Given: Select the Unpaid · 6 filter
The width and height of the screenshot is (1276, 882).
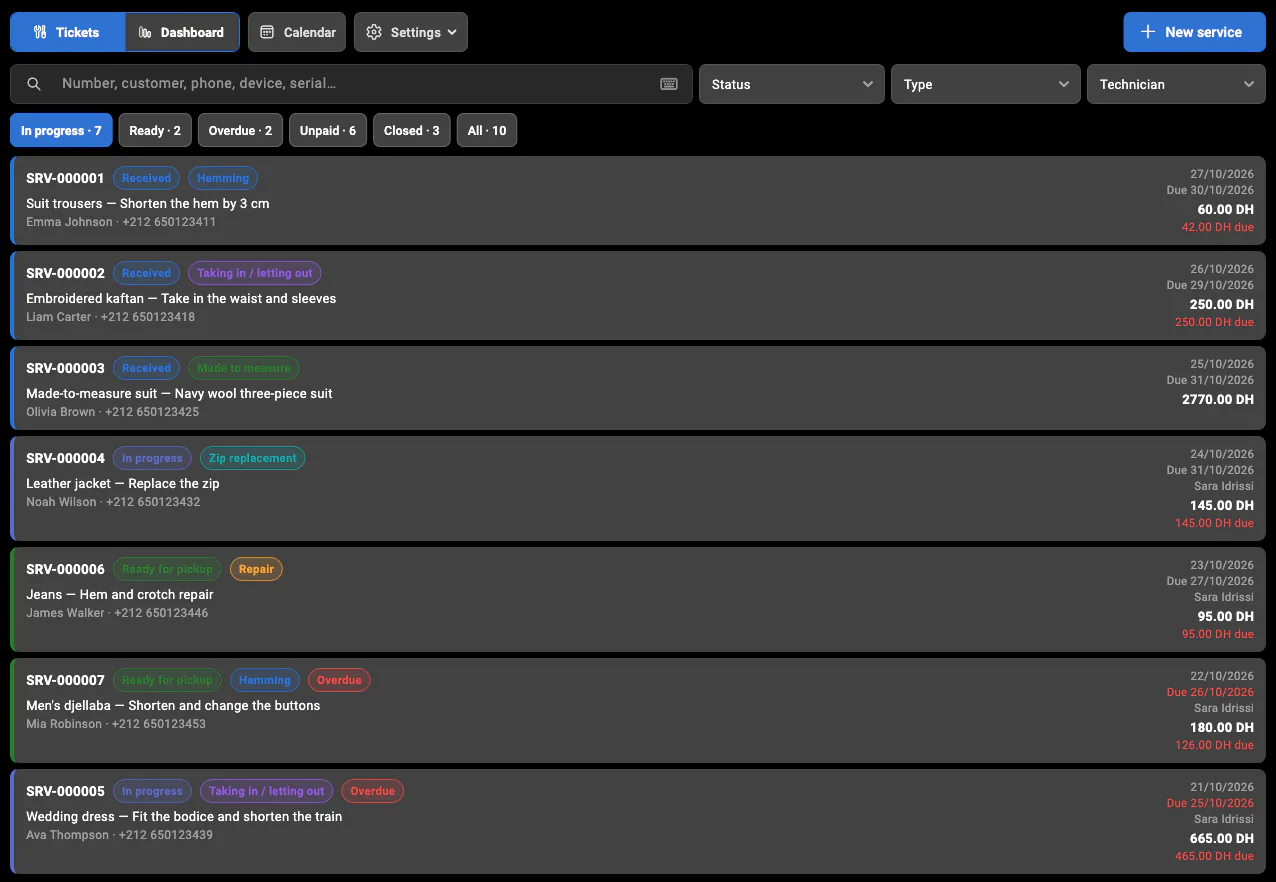Looking at the screenshot, I should 328,130.
